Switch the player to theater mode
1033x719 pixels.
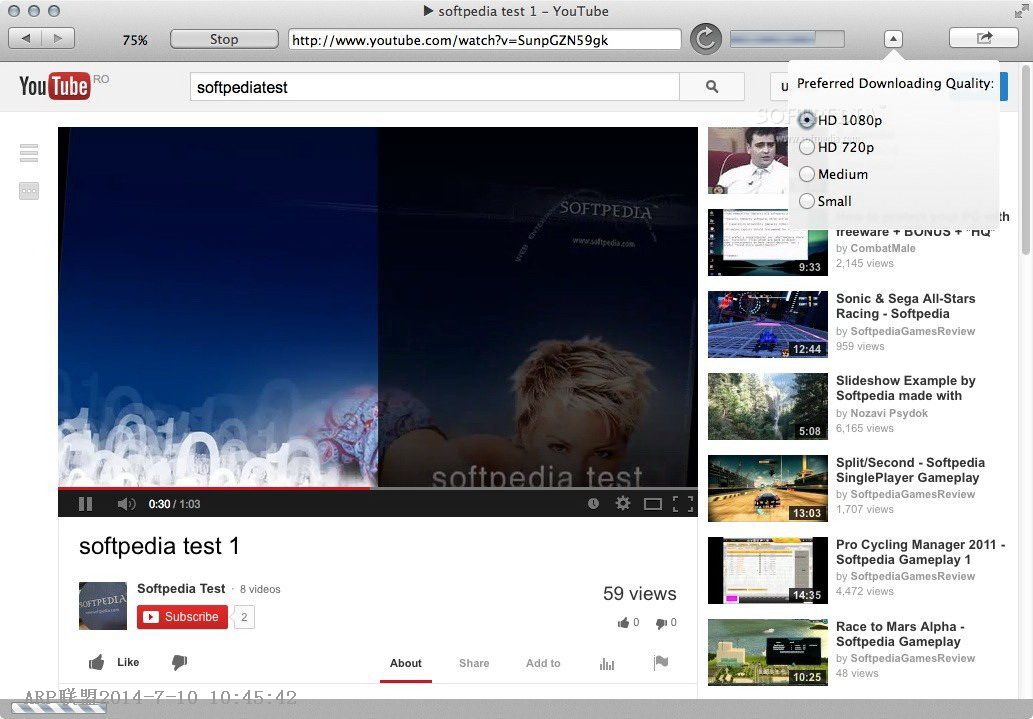click(x=653, y=504)
